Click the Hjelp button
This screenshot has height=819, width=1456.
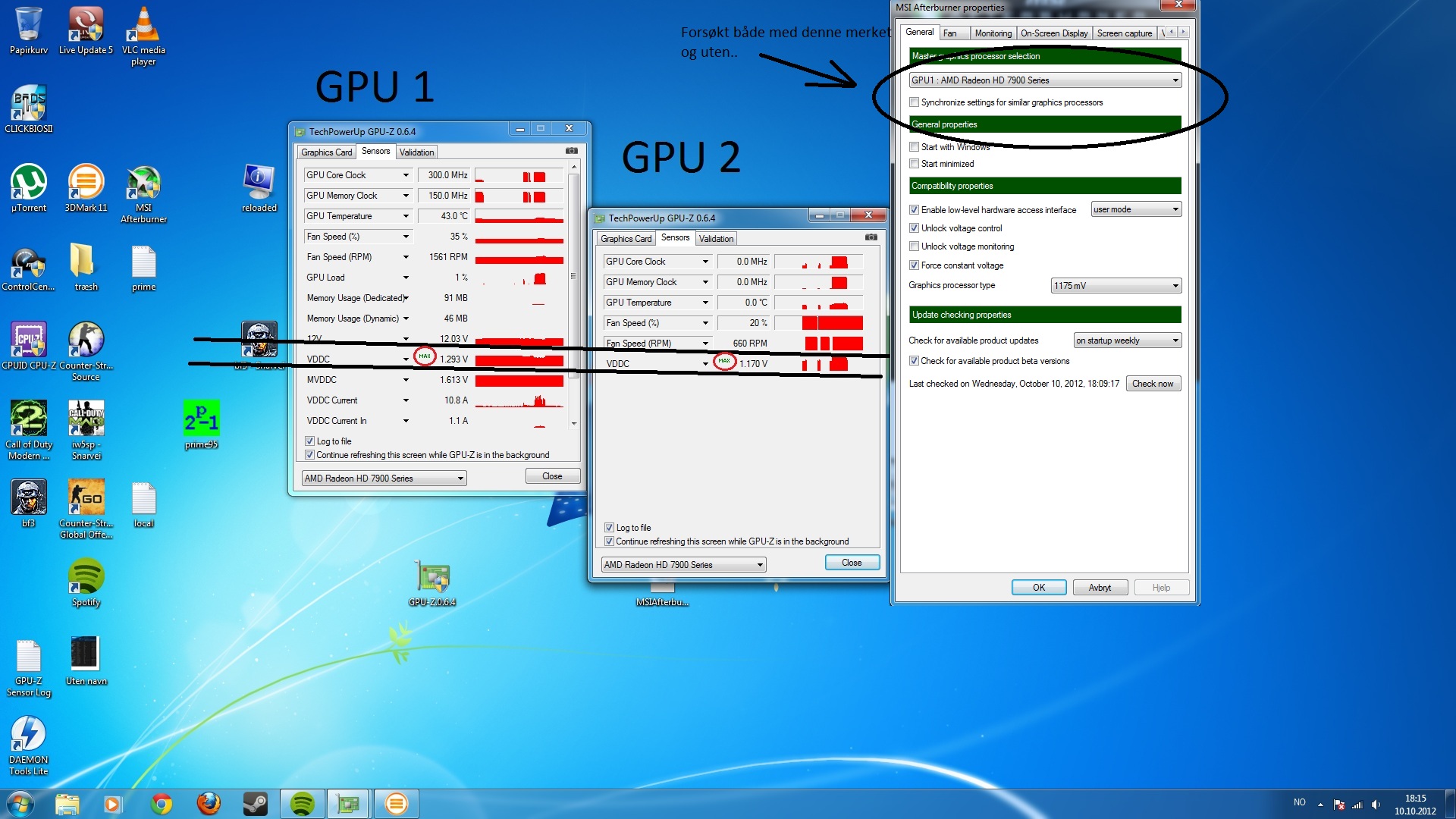pos(1161,588)
